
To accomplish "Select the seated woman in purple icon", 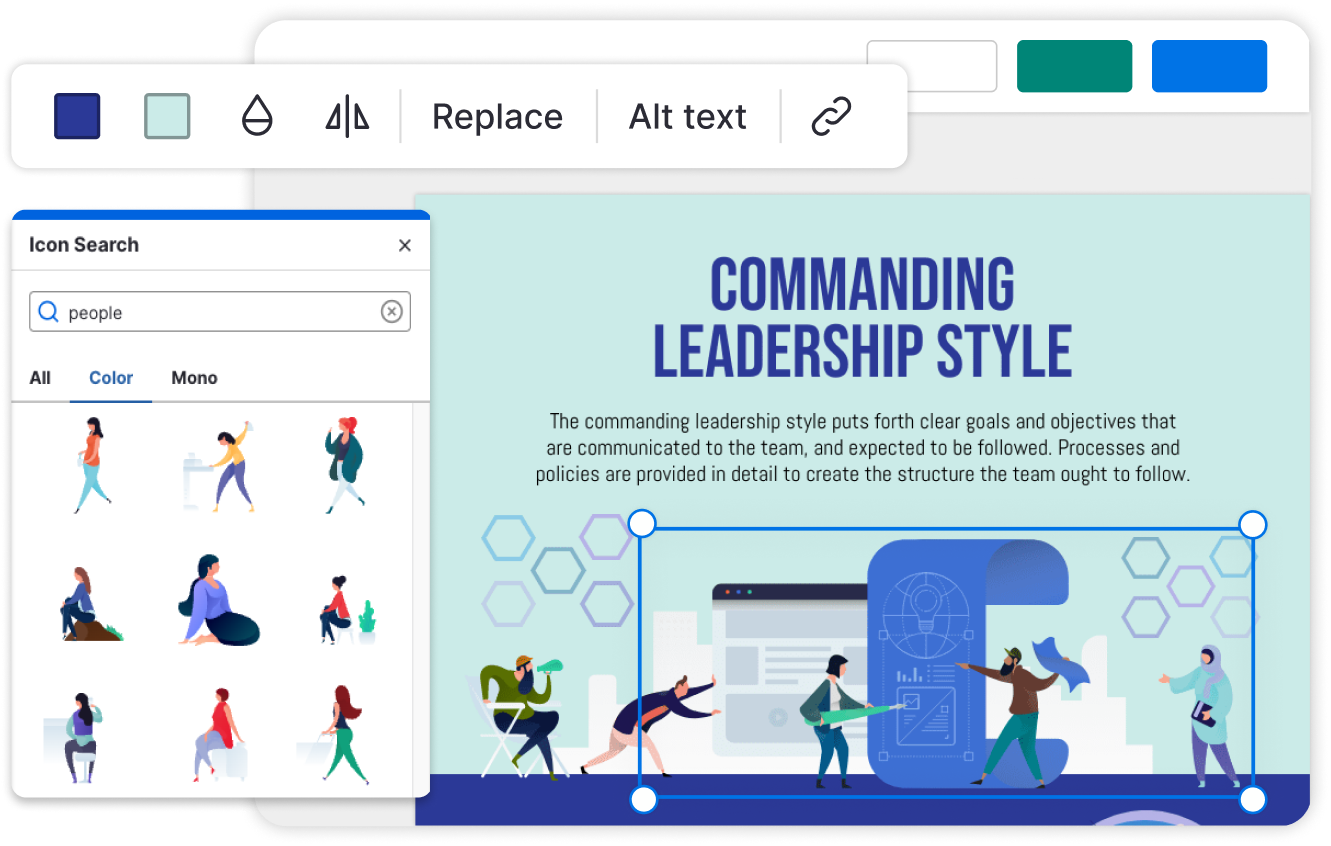I will point(218,598).
